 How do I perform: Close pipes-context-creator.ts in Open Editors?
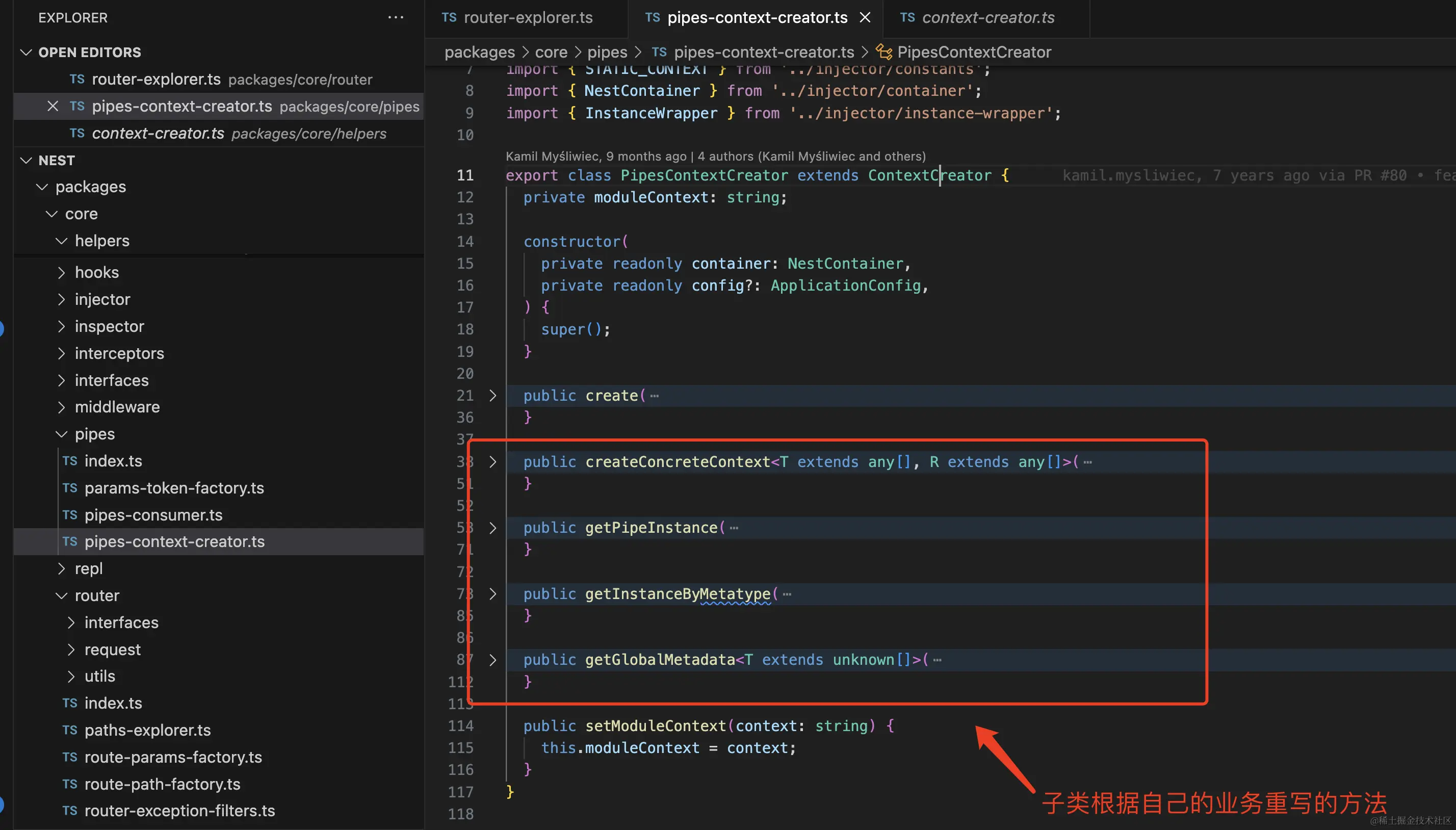click(53, 106)
